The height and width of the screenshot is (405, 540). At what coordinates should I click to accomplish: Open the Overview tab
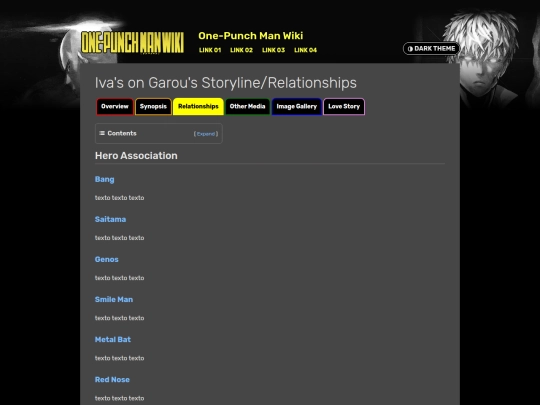[115, 106]
